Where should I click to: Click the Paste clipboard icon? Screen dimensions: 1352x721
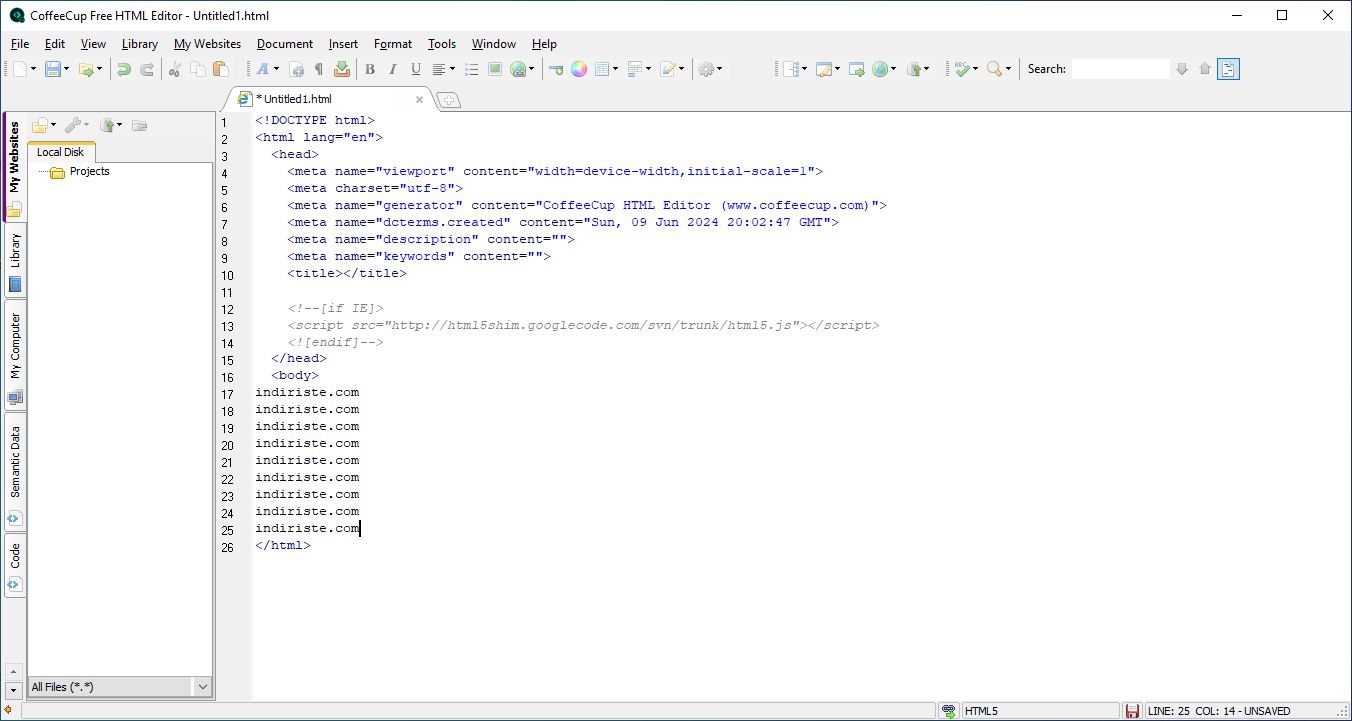(x=221, y=69)
